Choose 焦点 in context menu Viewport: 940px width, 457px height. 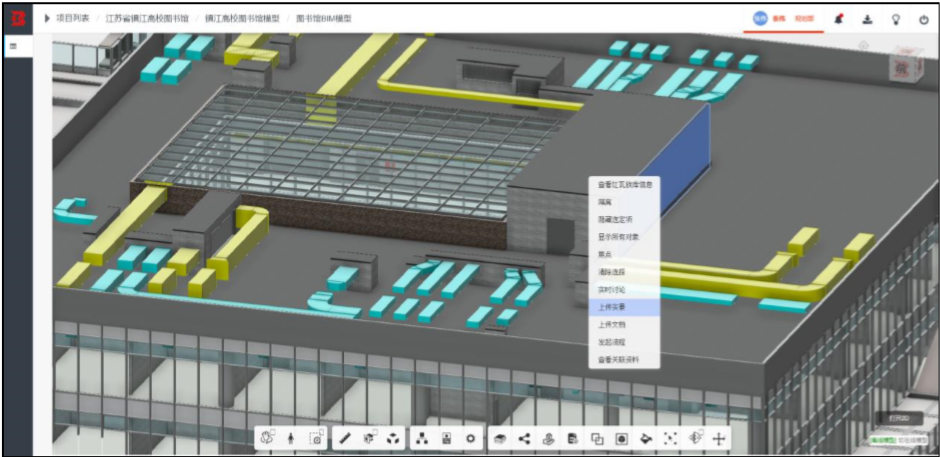pyautogui.click(x=624, y=254)
